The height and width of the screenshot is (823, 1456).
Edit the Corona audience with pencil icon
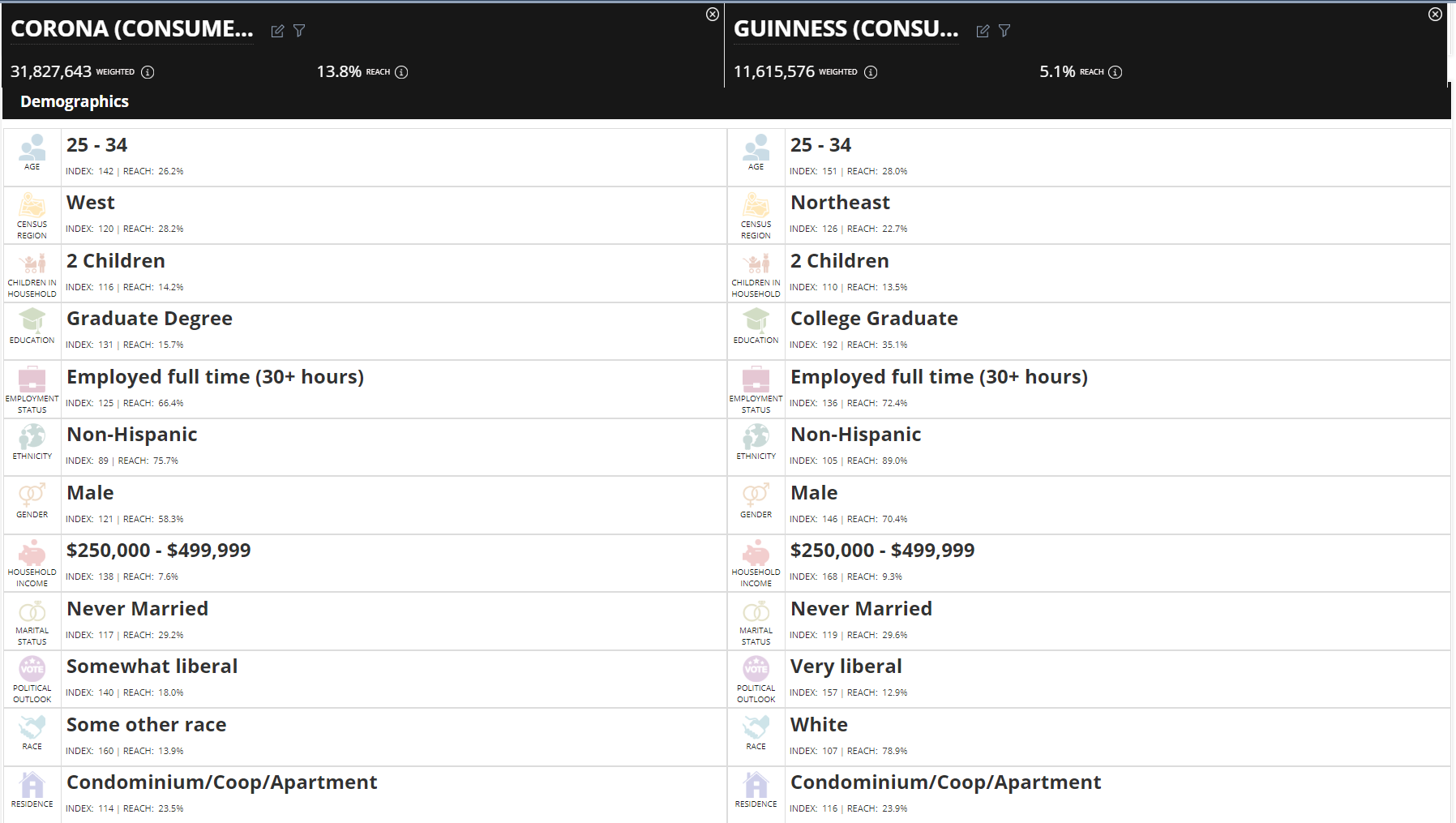pos(277,31)
